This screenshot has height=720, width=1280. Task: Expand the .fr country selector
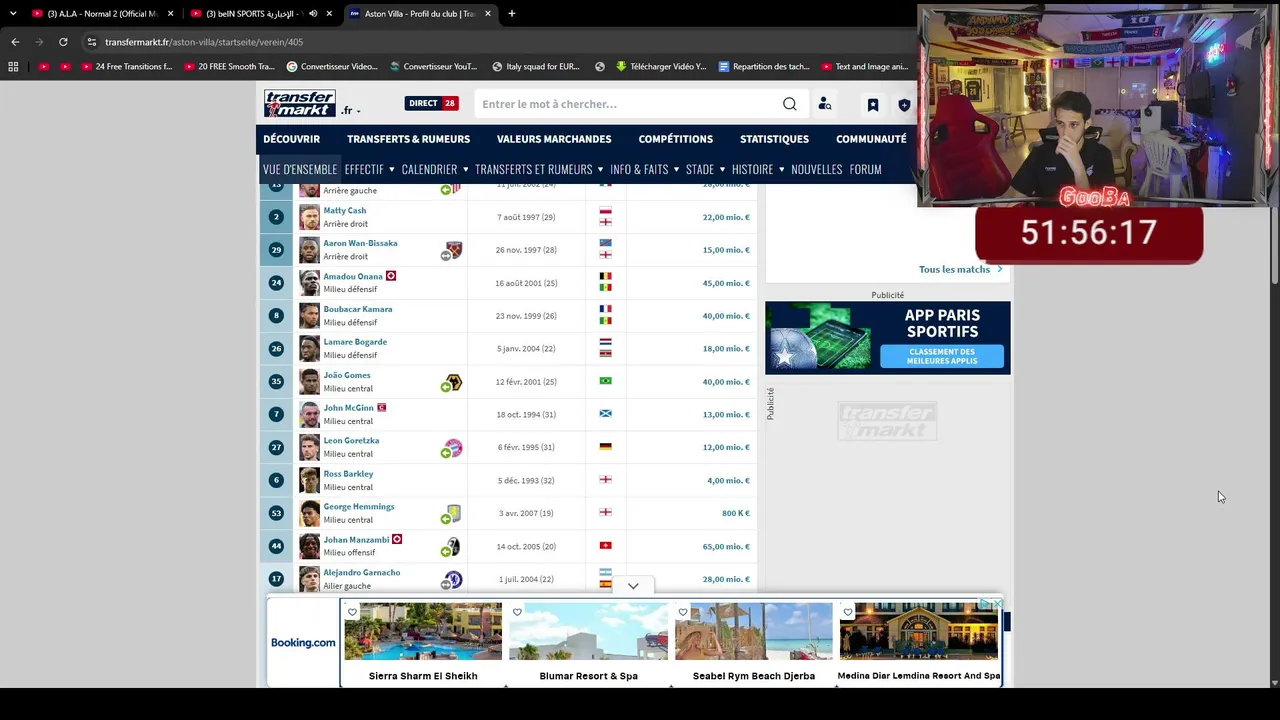tap(351, 110)
